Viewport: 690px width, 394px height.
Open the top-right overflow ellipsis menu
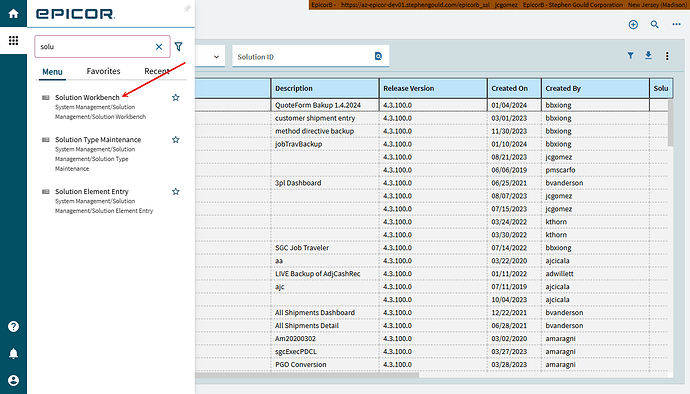click(676, 25)
